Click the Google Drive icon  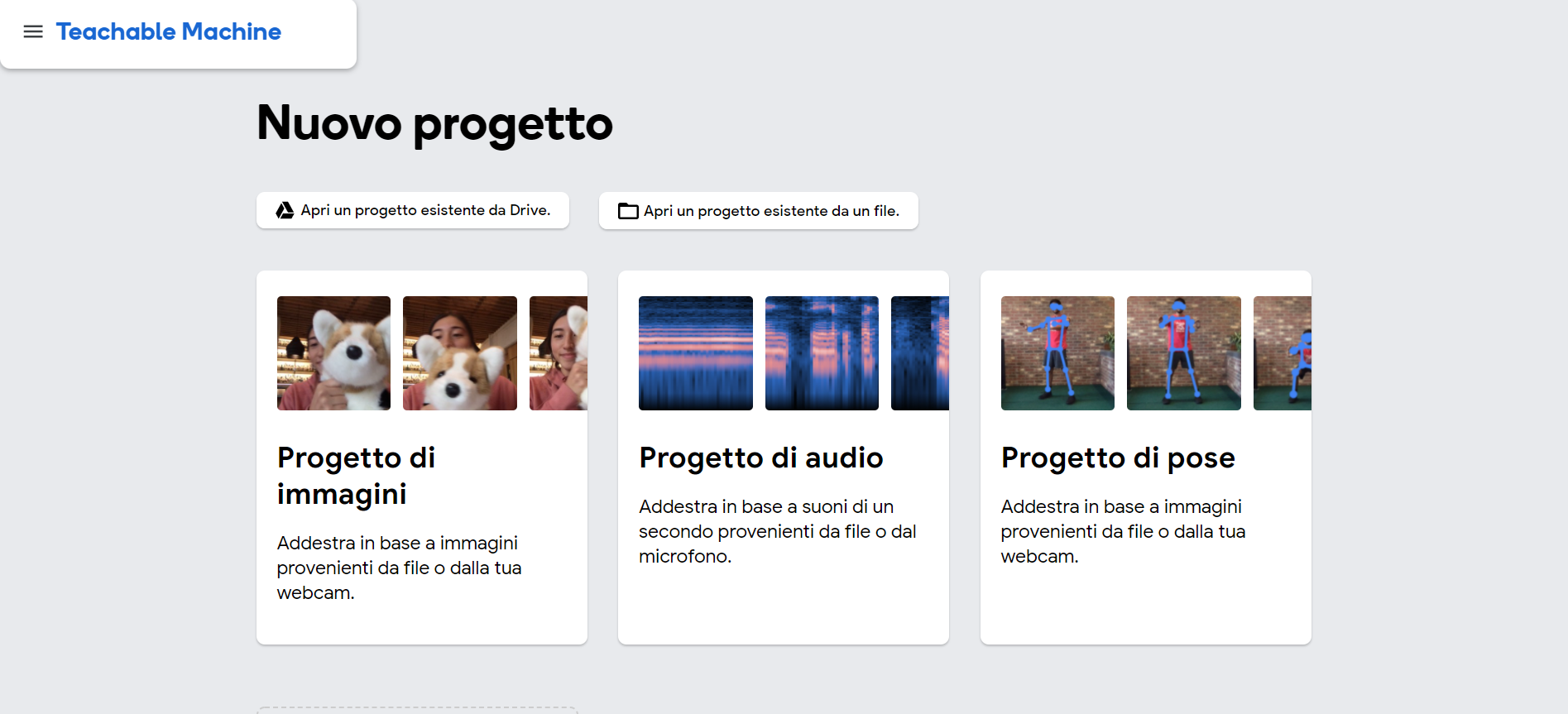tap(285, 210)
